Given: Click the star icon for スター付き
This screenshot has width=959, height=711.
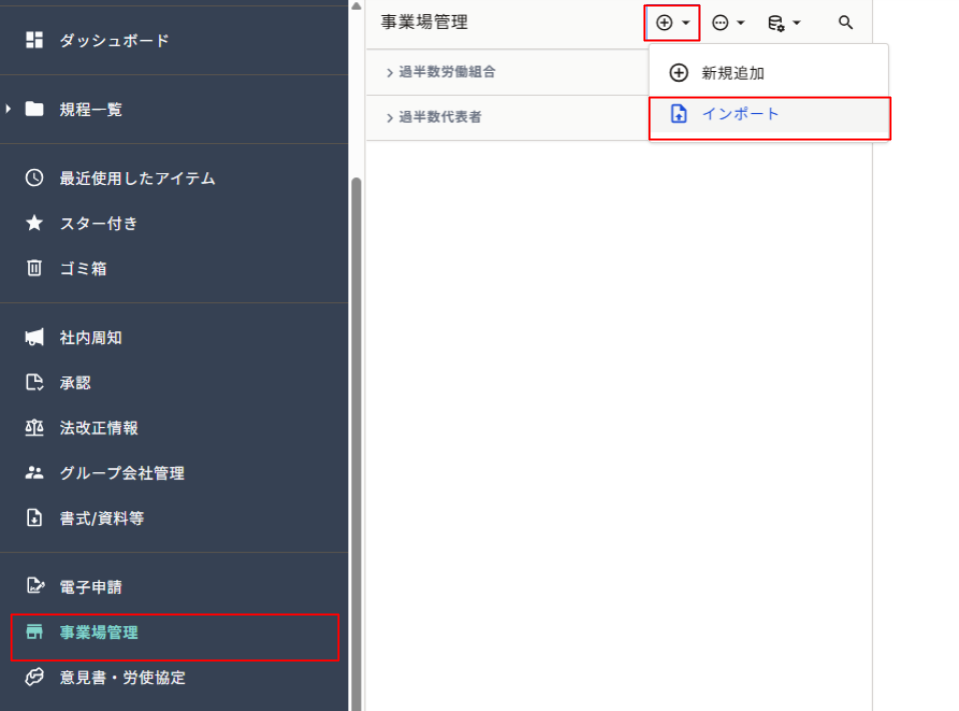Looking at the screenshot, I should click(x=34, y=223).
